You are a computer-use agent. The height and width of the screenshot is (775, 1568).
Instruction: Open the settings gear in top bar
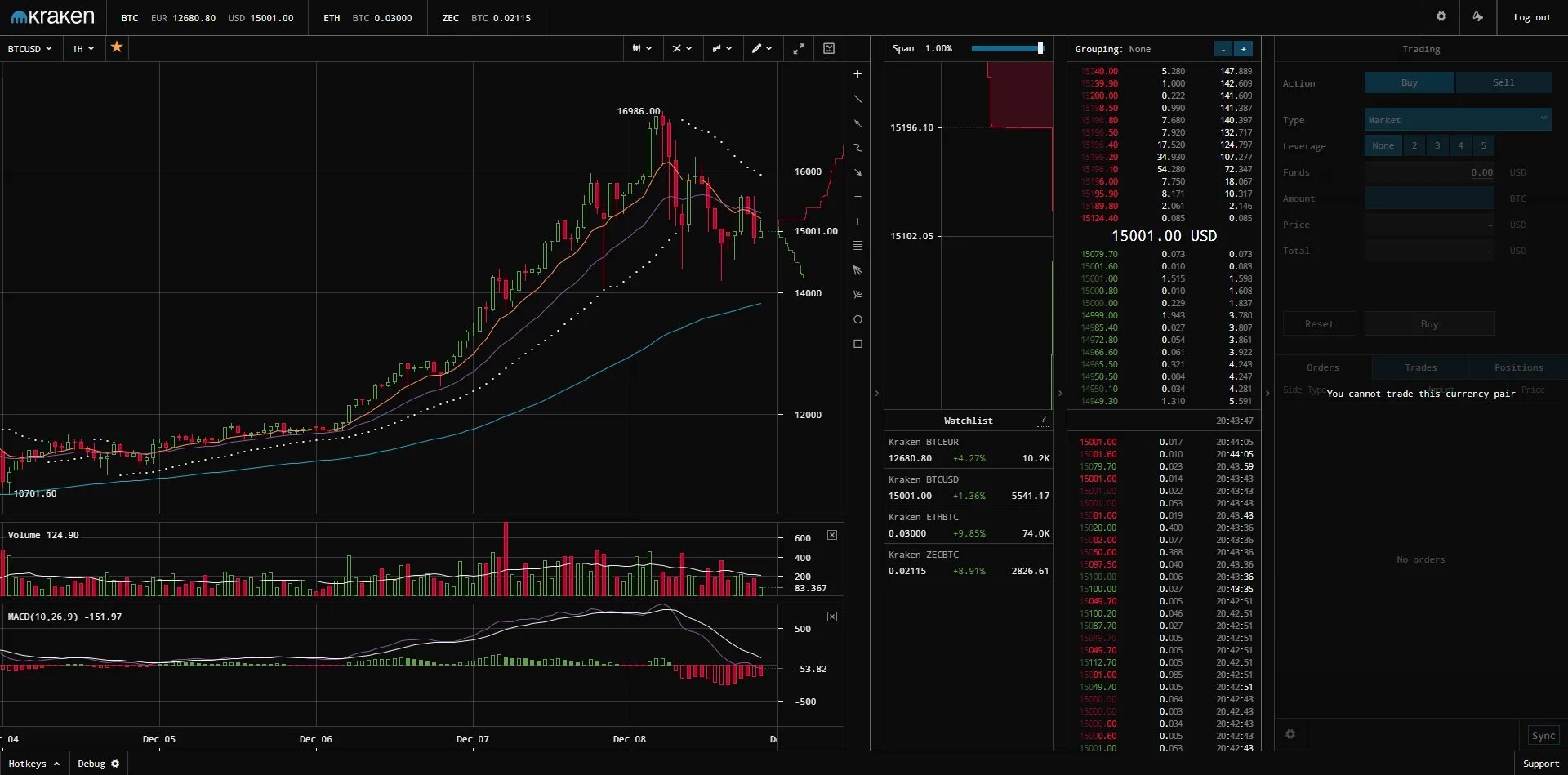click(1441, 16)
